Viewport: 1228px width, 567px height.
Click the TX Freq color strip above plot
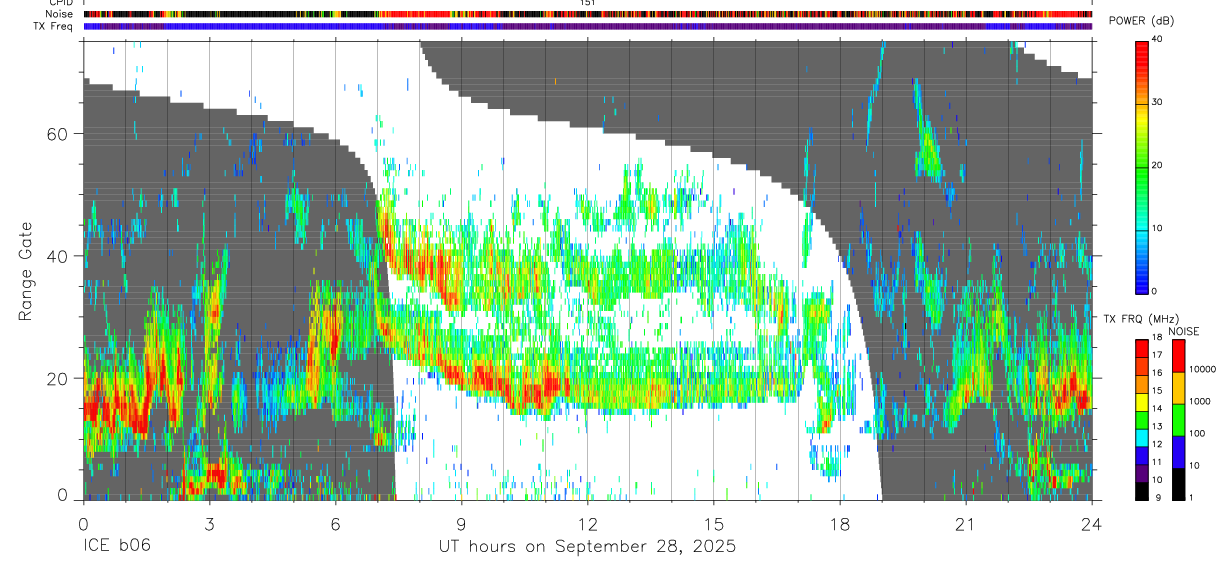pyautogui.click(x=587, y=26)
